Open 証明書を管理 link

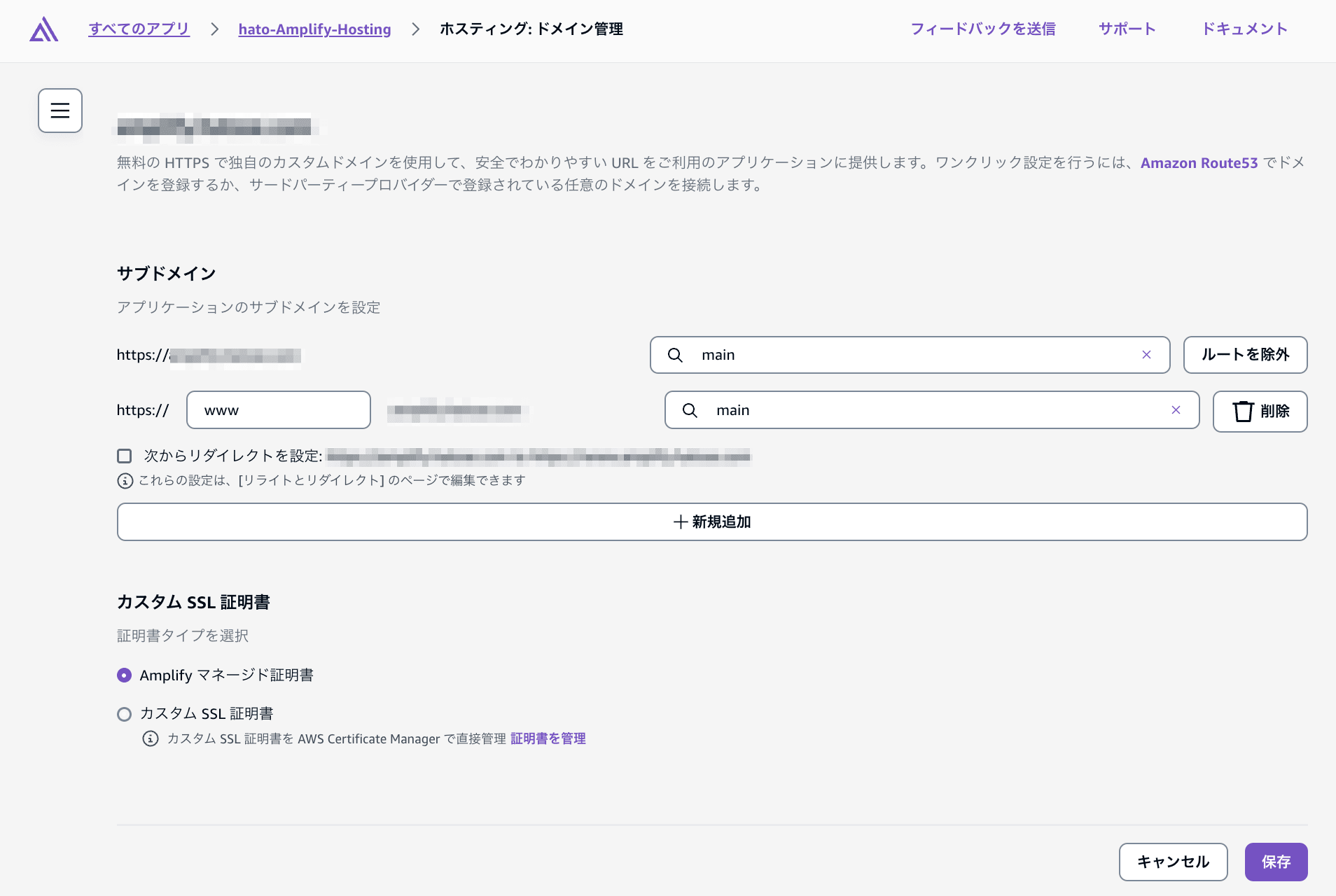coord(548,739)
